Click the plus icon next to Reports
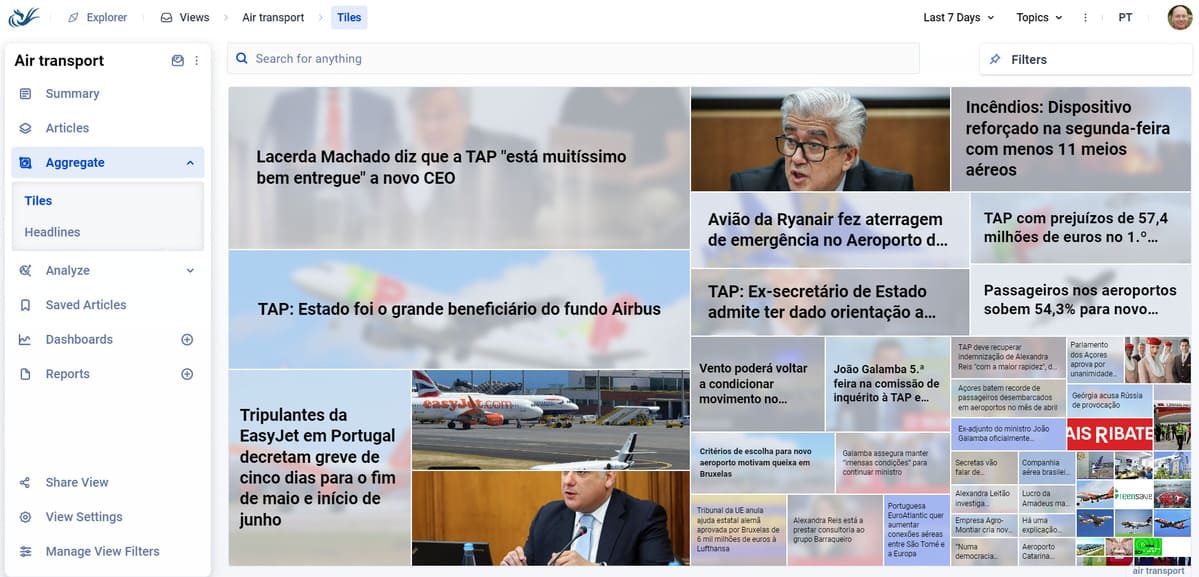1199x577 pixels. point(186,374)
